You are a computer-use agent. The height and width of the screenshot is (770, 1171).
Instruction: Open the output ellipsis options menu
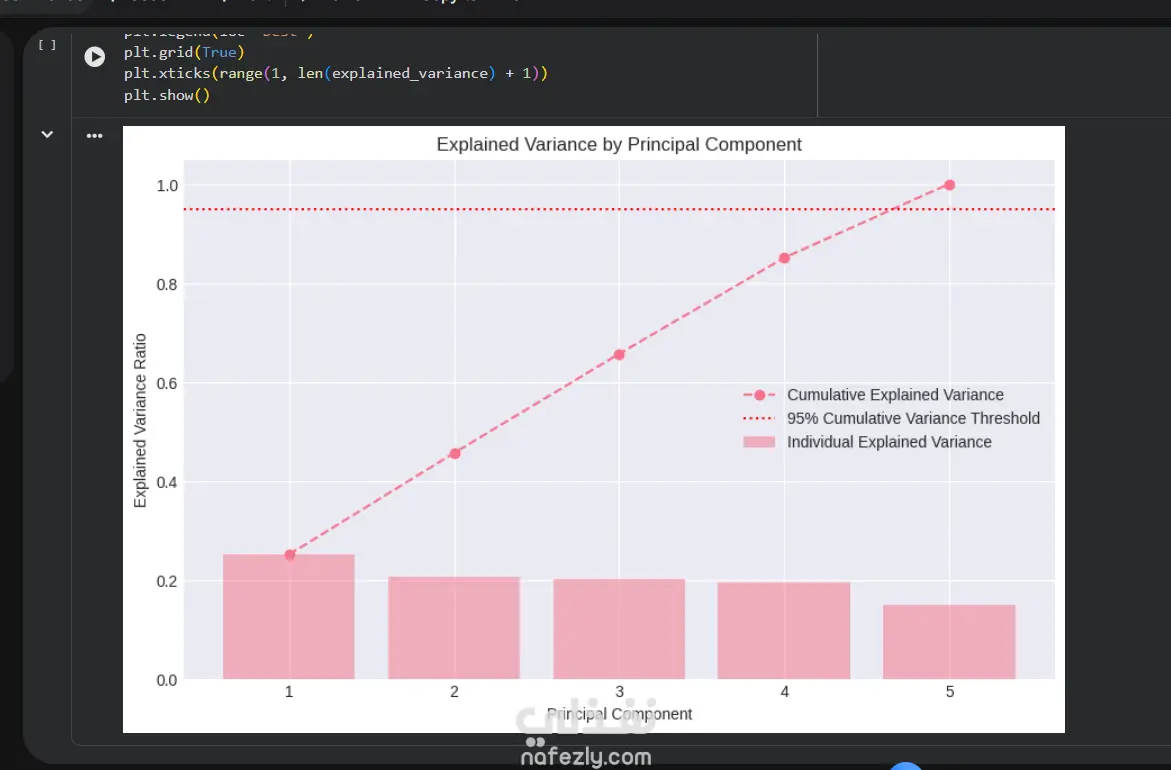(94, 136)
